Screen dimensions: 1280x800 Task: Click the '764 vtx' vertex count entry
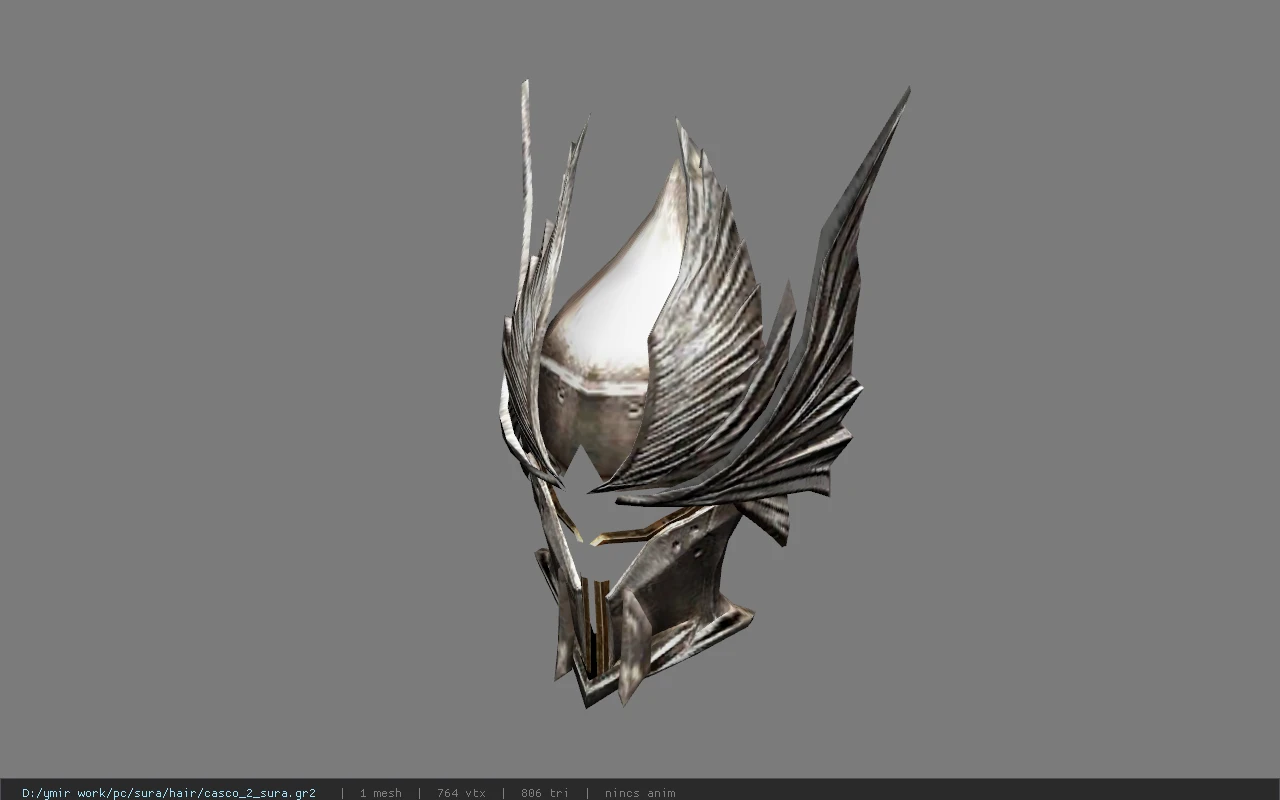pos(461,793)
